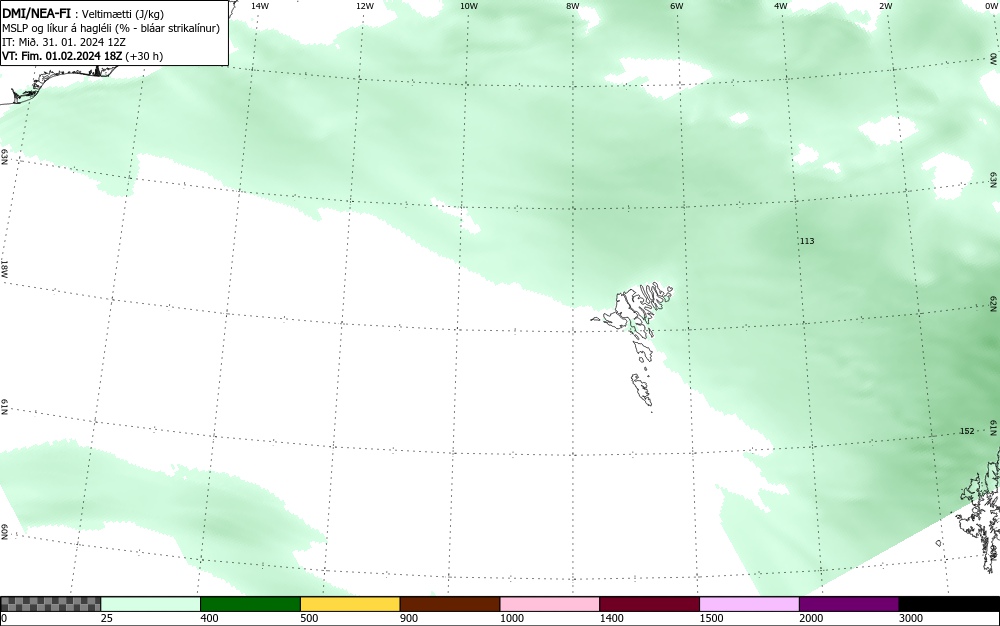1000x626 pixels.
Task: Select the 6W longitude label
Action: pos(677,6)
